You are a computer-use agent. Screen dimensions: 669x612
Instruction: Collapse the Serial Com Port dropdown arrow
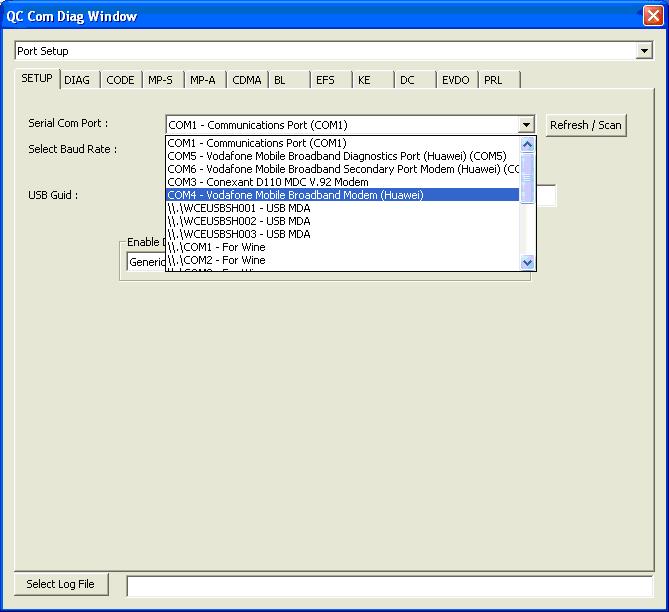526,125
